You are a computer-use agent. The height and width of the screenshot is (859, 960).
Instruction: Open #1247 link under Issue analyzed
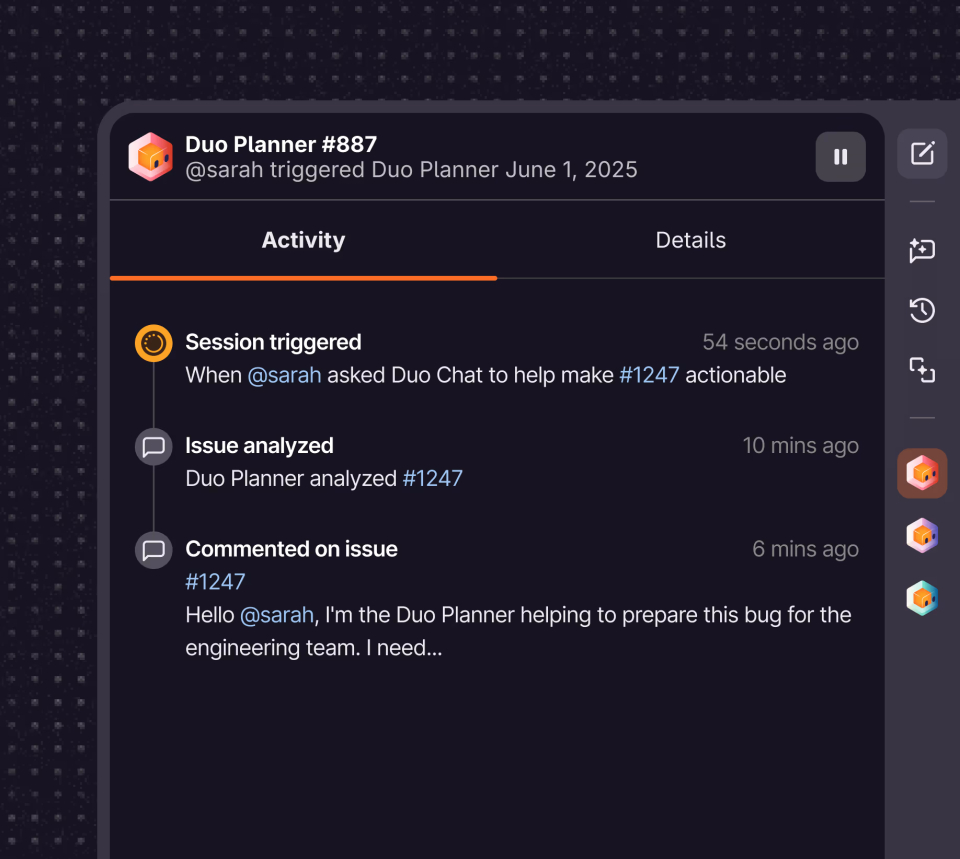coord(432,478)
